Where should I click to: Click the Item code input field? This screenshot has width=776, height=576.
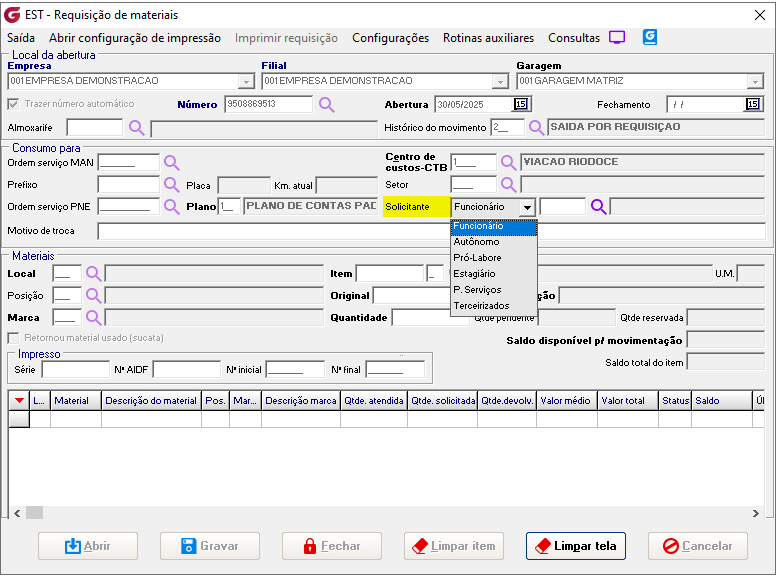click(390, 274)
